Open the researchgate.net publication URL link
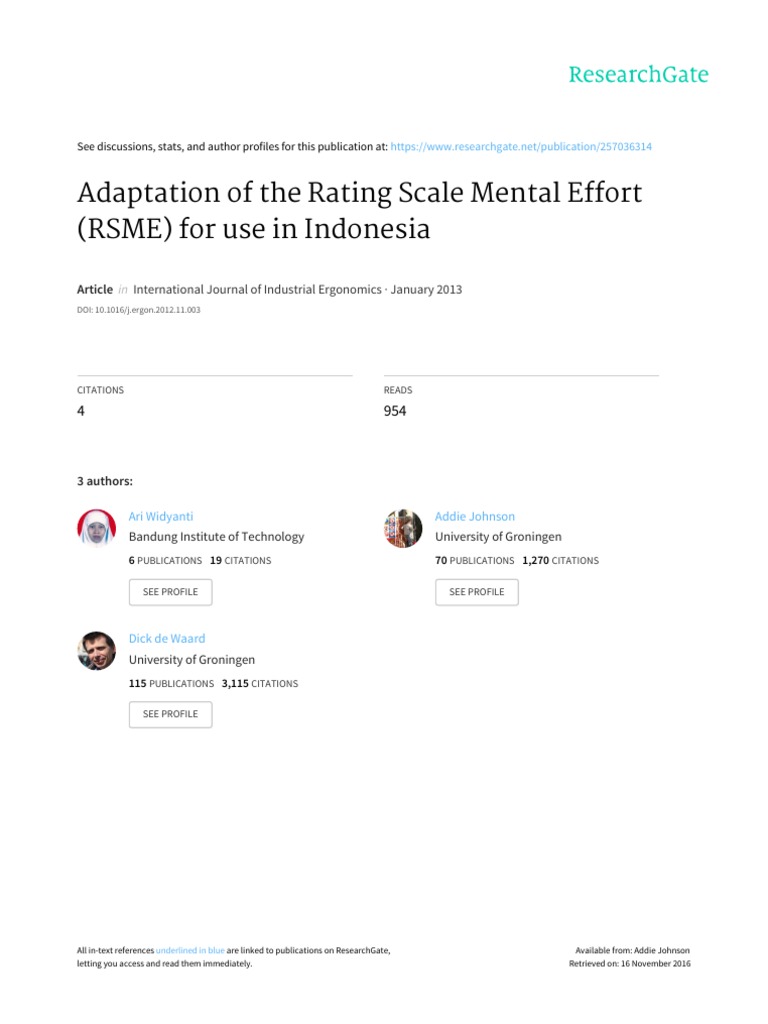Image resolution: width=768 pixels, height=1024 pixels. pyautogui.click(x=520, y=147)
